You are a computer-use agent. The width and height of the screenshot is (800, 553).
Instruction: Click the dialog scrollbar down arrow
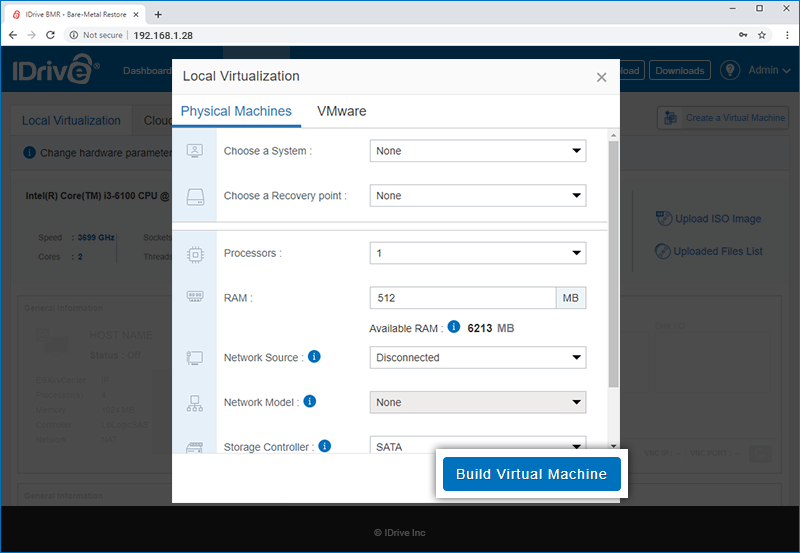tap(613, 446)
